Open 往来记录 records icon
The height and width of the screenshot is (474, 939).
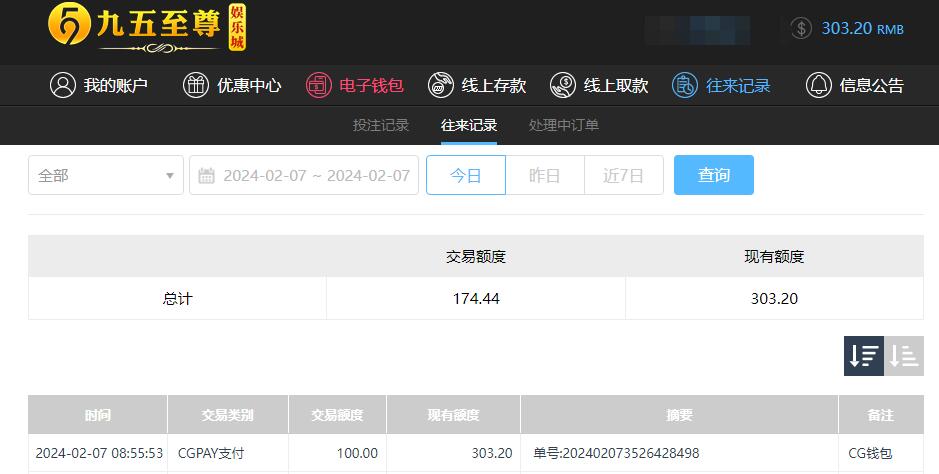(x=684, y=85)
